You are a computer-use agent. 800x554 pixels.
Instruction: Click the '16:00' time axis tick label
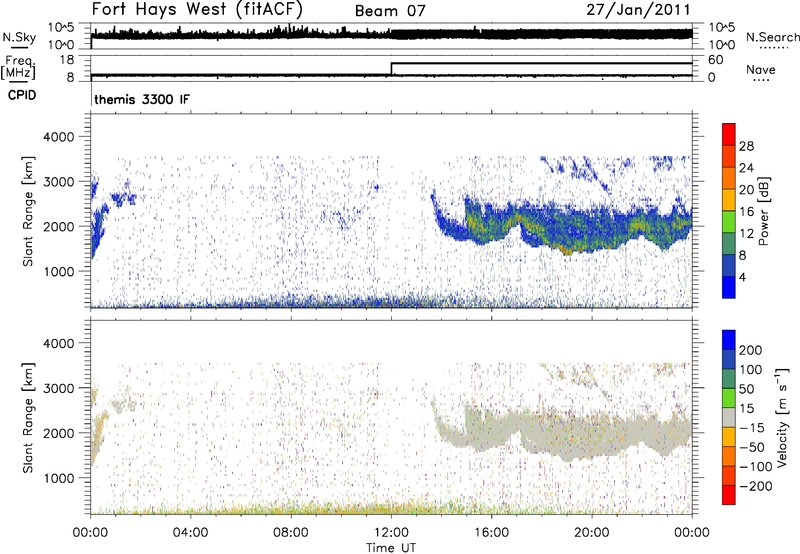(x=491, y=533)
